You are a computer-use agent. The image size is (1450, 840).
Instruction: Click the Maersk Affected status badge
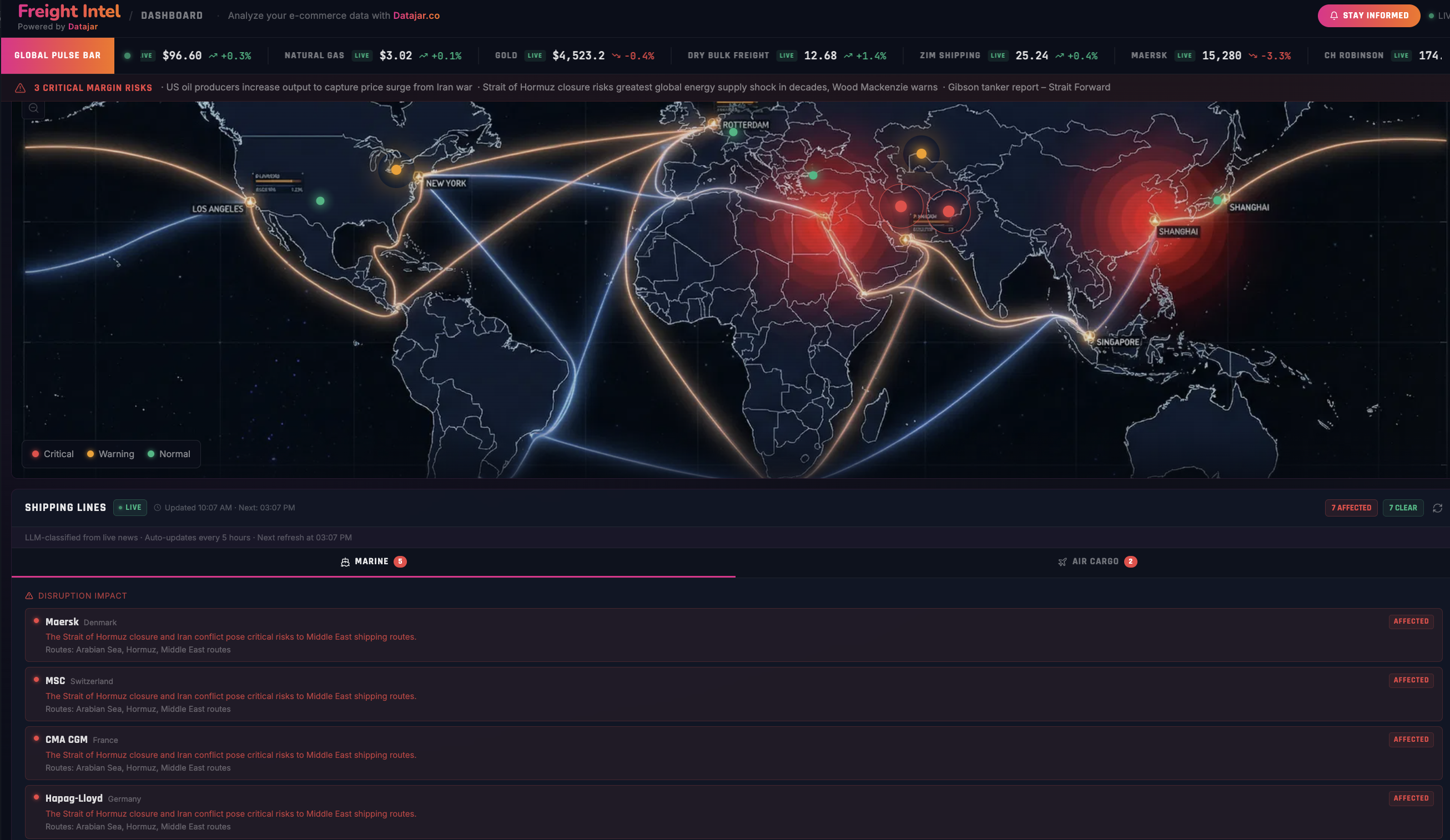1411,621
